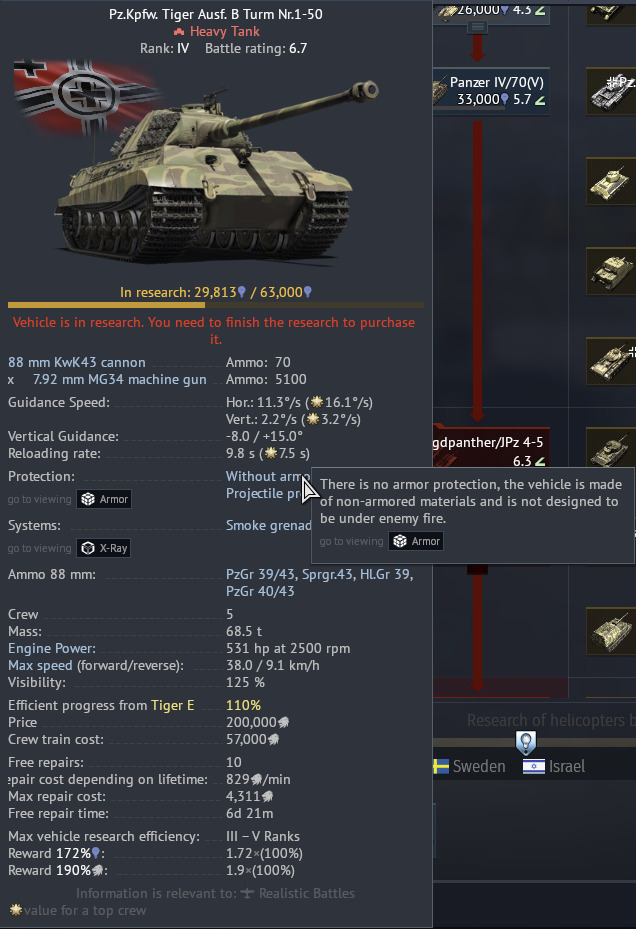Click the 7.92 mm MG34 machine gun link
The image size is (636, 929).
click(x=120, y=379)
